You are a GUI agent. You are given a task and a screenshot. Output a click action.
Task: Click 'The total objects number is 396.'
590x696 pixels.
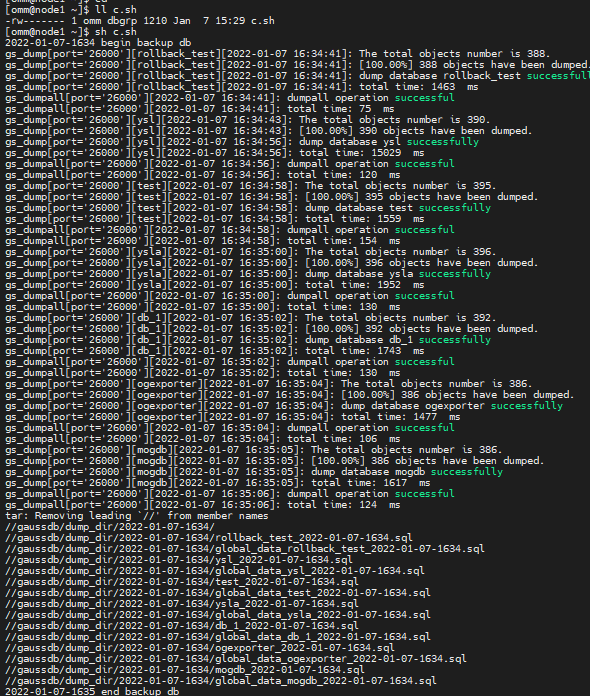pyautogui.click(x=400, y=252)
